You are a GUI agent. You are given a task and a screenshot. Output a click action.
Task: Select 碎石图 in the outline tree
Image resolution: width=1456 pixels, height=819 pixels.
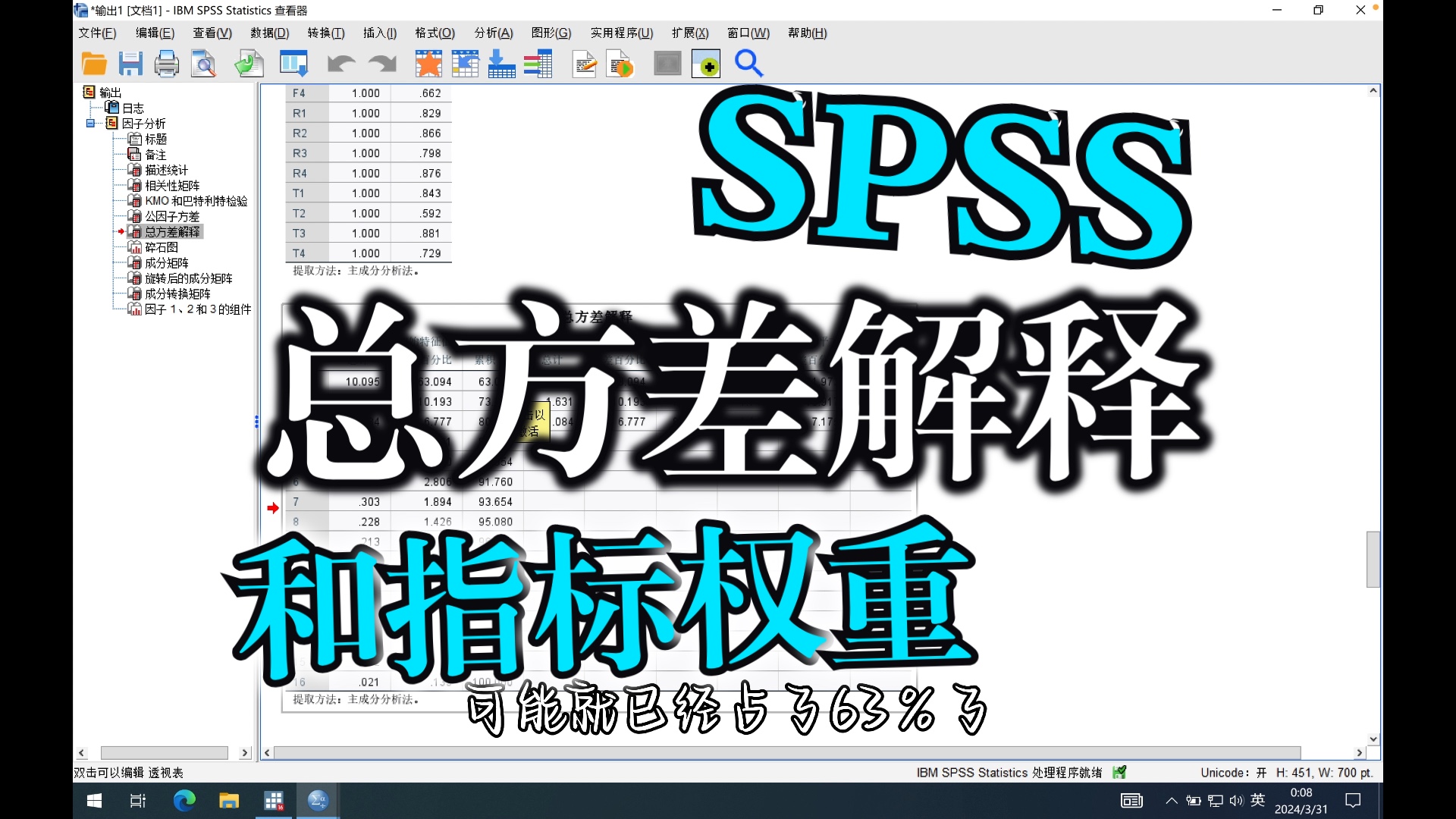[162, 247]
